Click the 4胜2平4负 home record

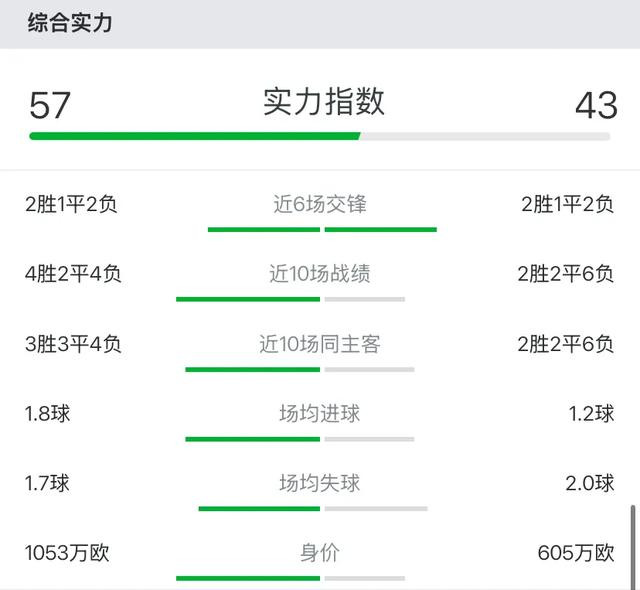[x=73, y=273]
